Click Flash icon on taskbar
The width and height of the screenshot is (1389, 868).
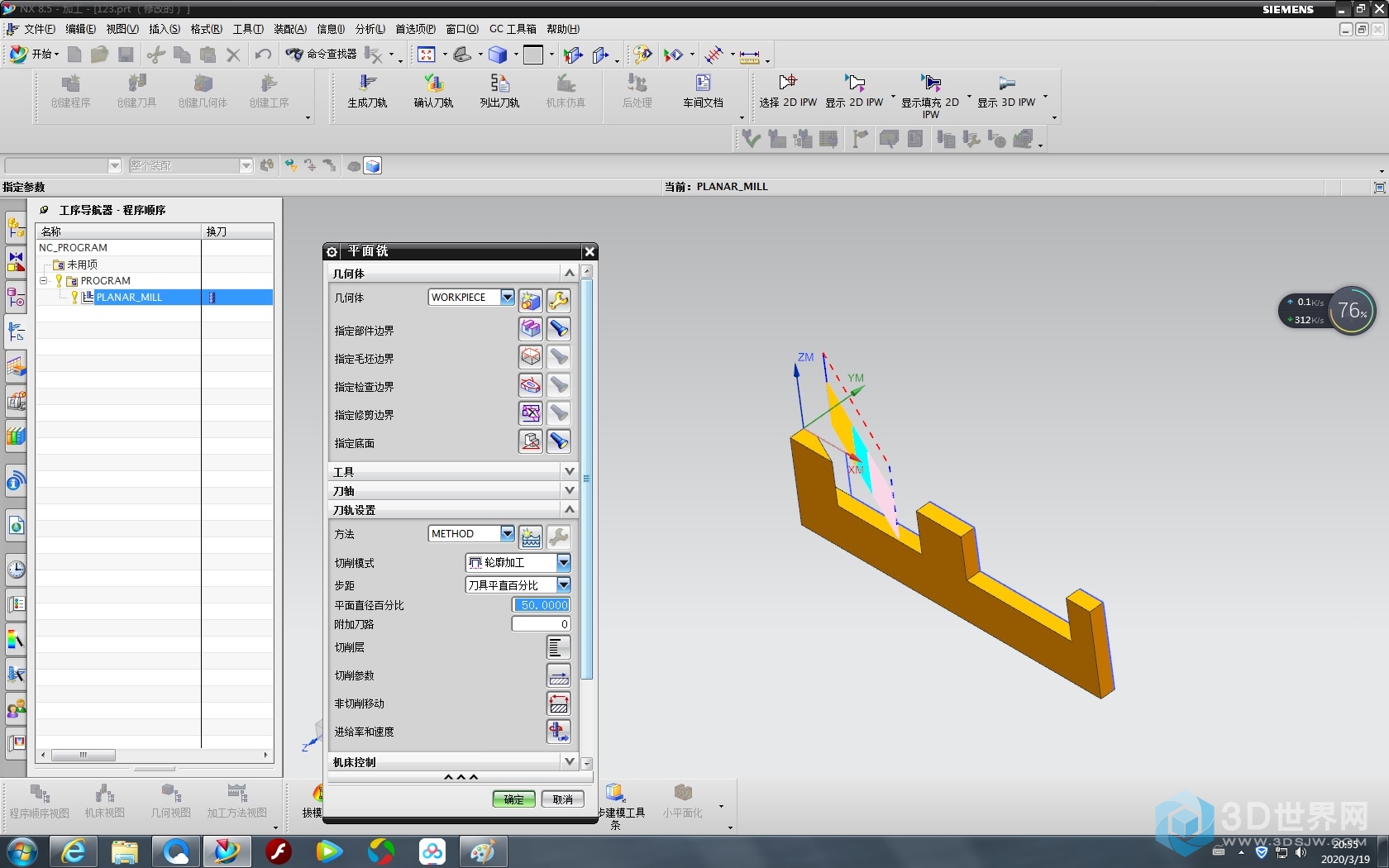pyautogui.click(x=279, y=851)
